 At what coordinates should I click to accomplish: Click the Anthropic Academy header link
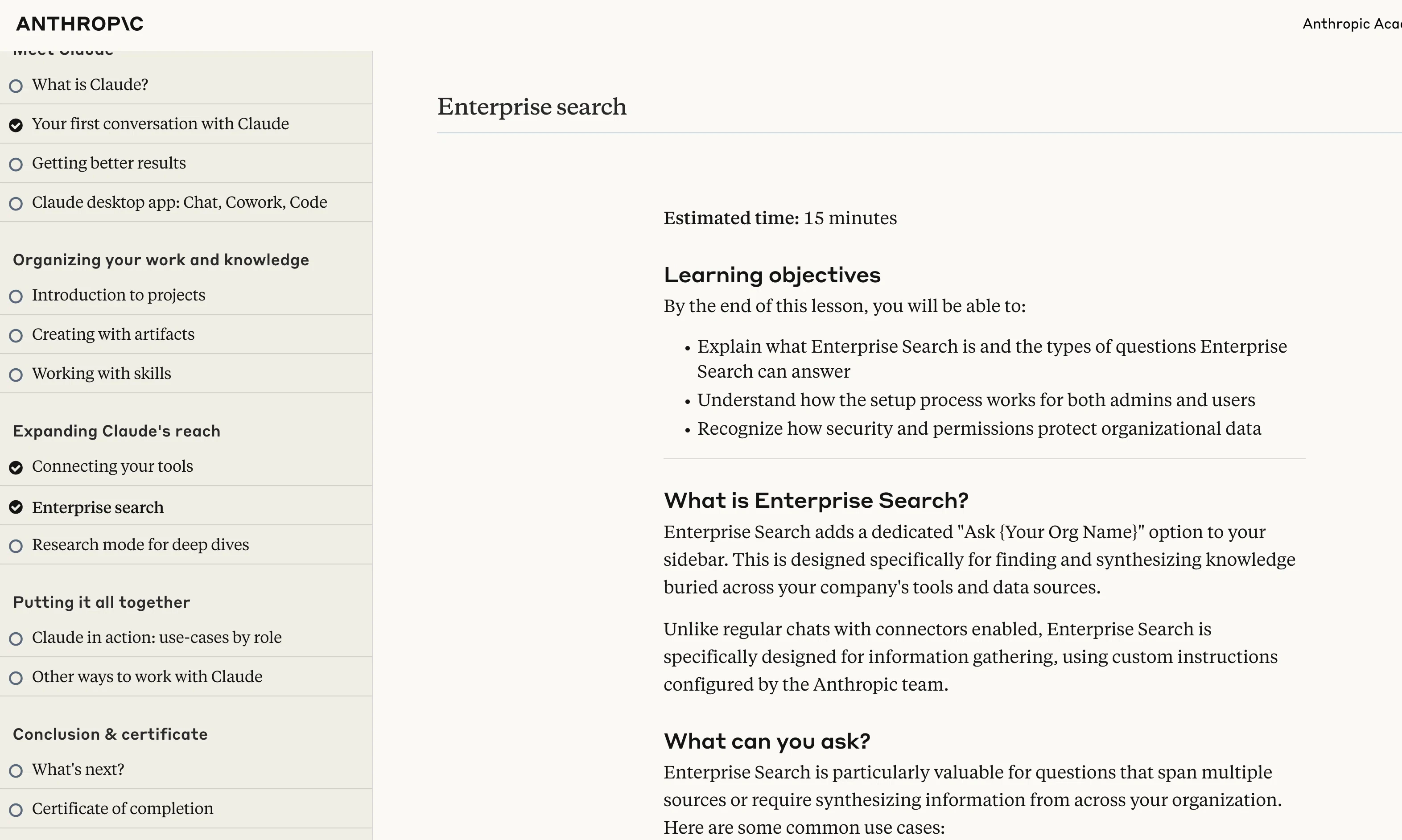[1350, 24]
